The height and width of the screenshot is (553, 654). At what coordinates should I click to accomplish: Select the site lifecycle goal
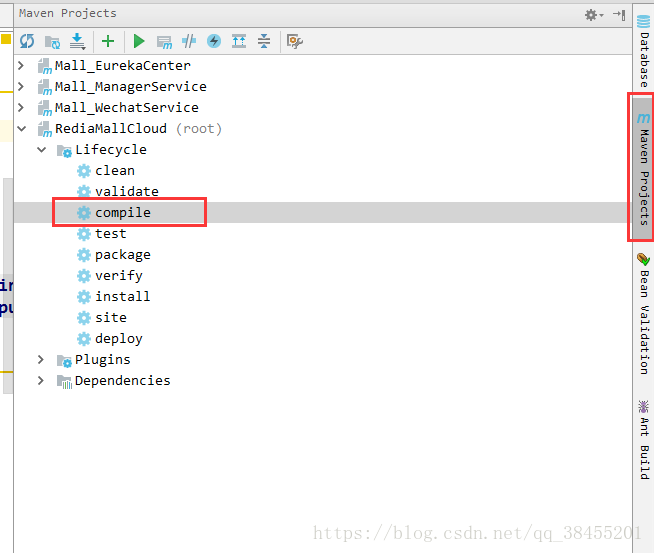(111, 317)
